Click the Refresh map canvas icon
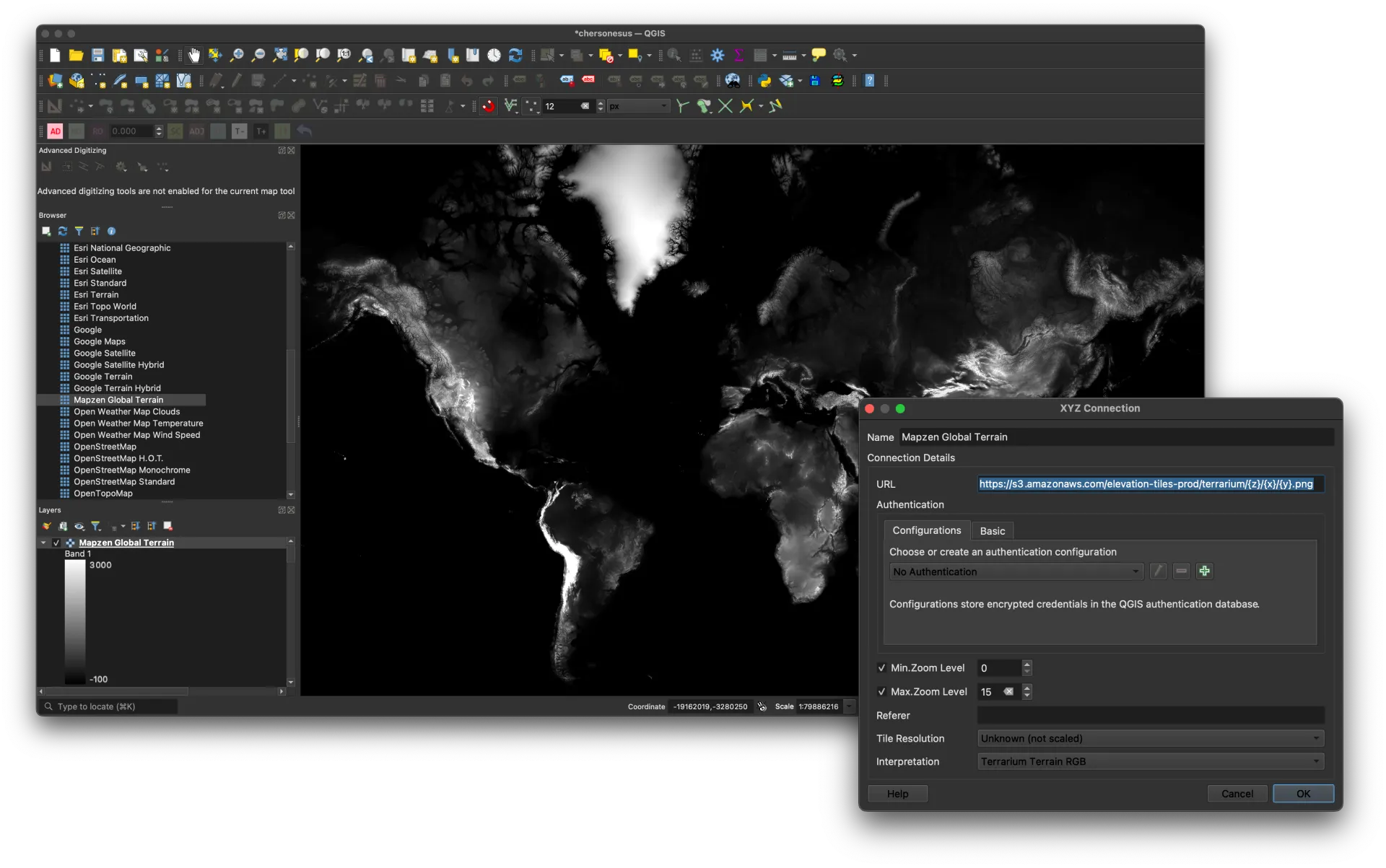 pos(515,55)
